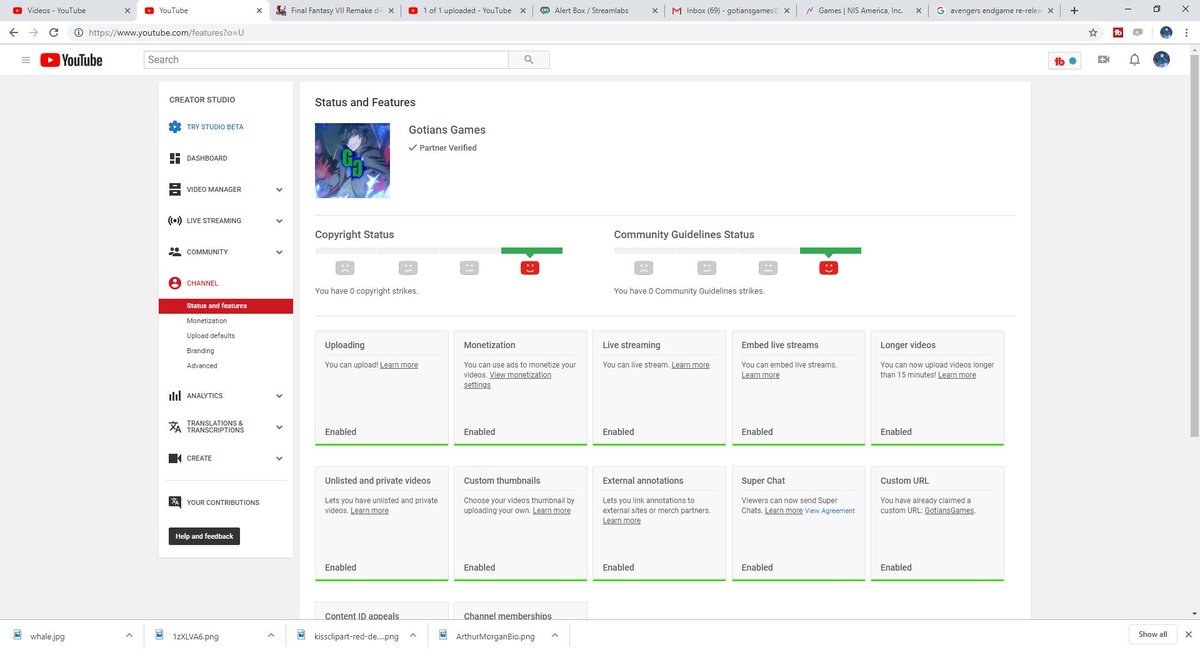Open the account avatar menu
This screenshot has width=1200, height=650.
click(1161, 60)
